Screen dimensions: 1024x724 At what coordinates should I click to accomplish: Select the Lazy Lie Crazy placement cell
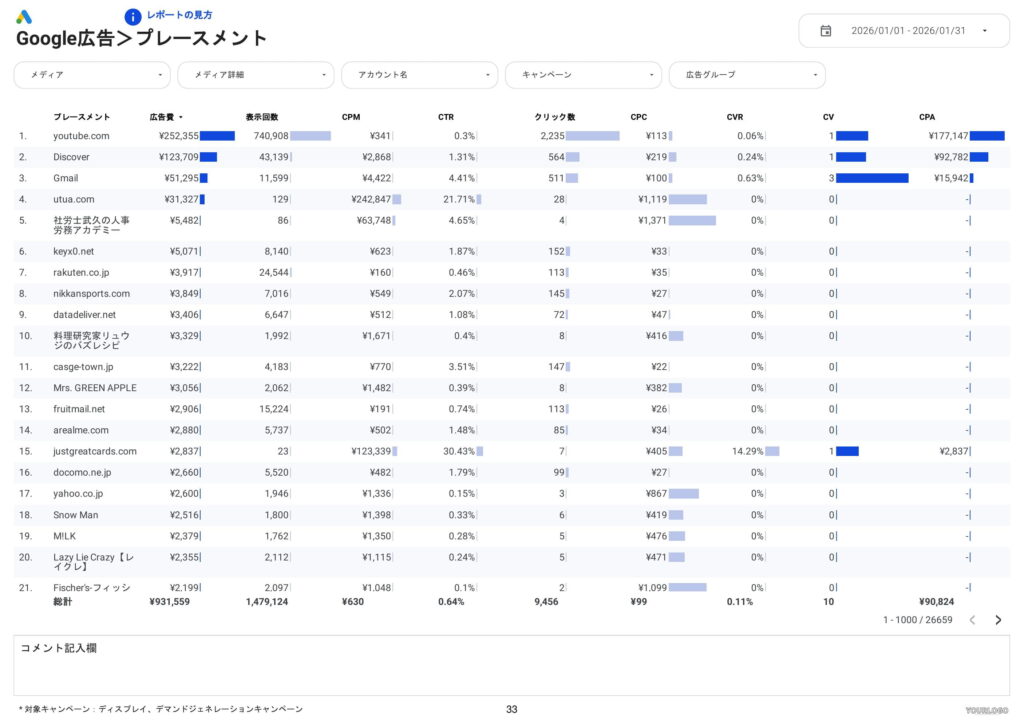[x=93, y=561]
